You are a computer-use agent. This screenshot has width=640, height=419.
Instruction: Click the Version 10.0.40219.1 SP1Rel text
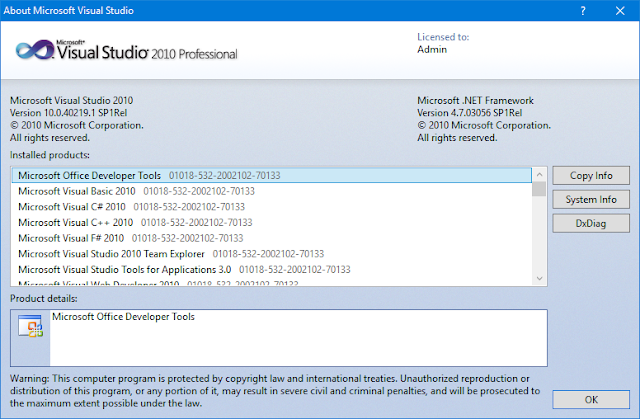tap(69, 113)
